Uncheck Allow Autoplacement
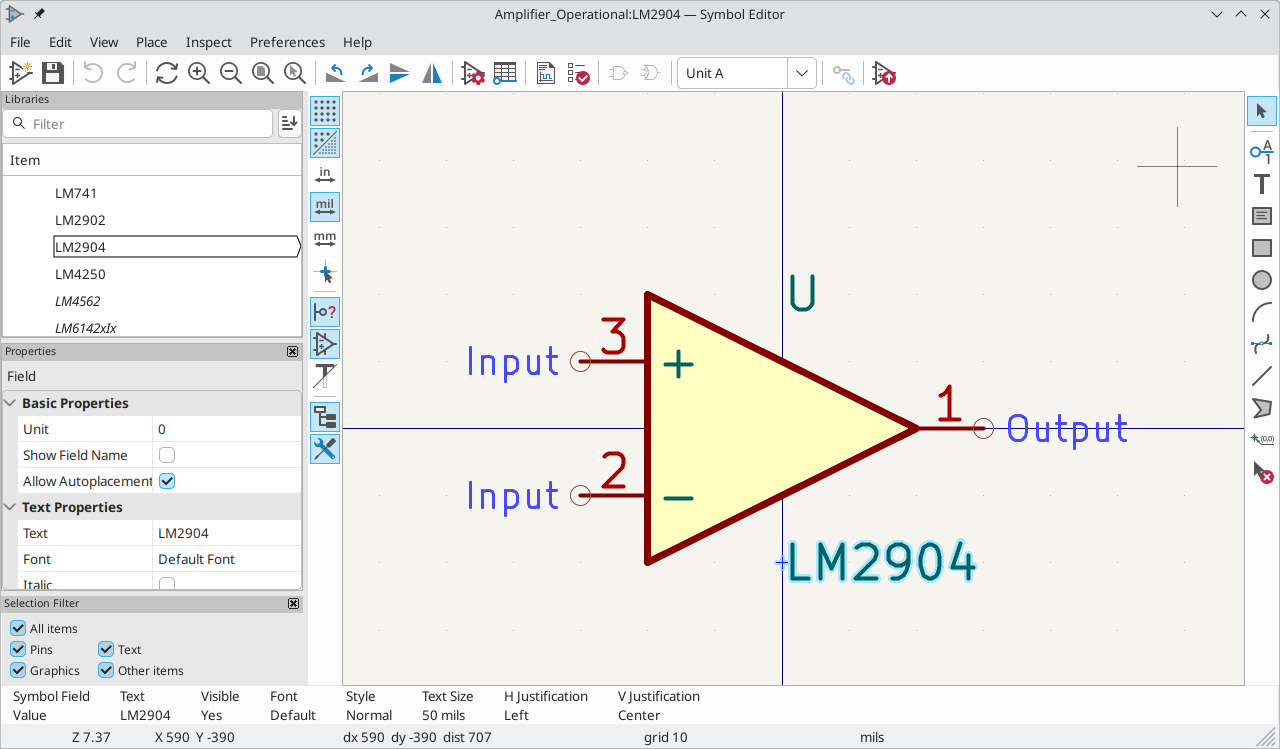The width and height of the screenshot is (1280, 749). pos(167,481)
